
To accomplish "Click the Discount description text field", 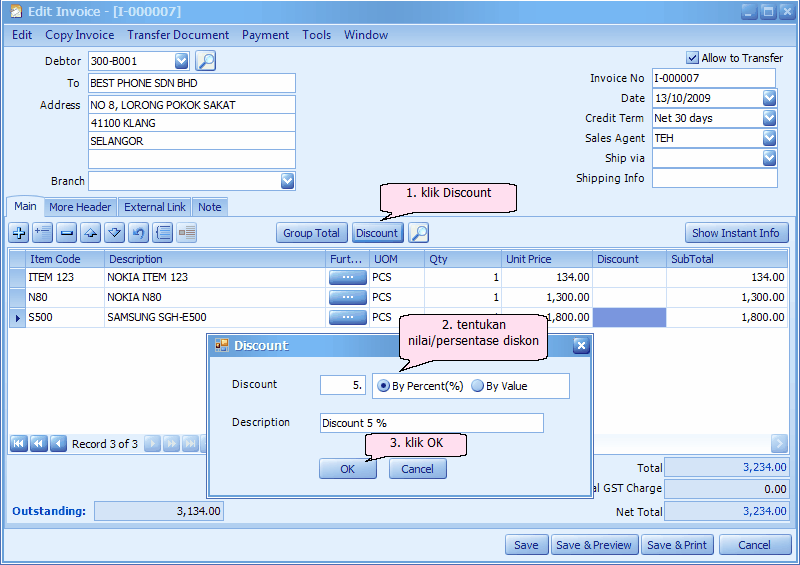I will tap(431, 423).
